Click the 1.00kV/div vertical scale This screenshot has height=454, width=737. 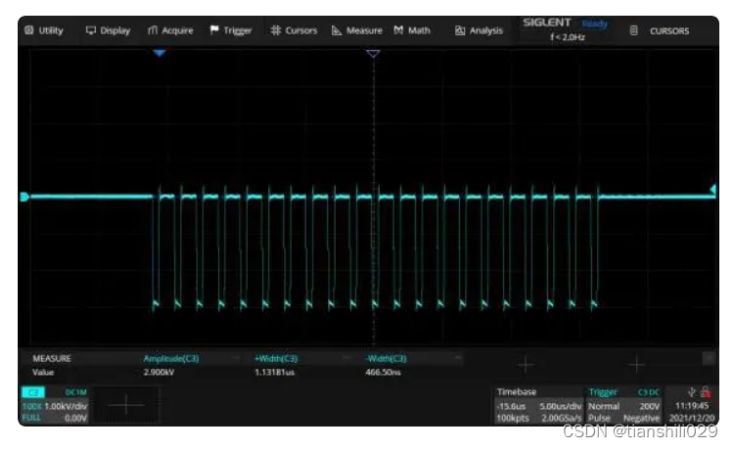[x=66, y=407]
